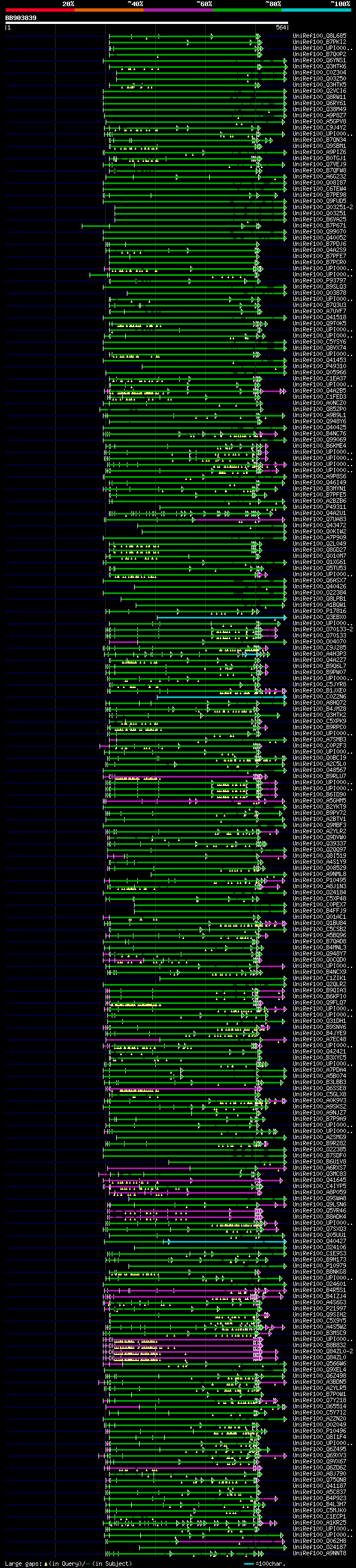
Task: Select hit UniRef100_Q5TU53
Action: coord(319,568)
